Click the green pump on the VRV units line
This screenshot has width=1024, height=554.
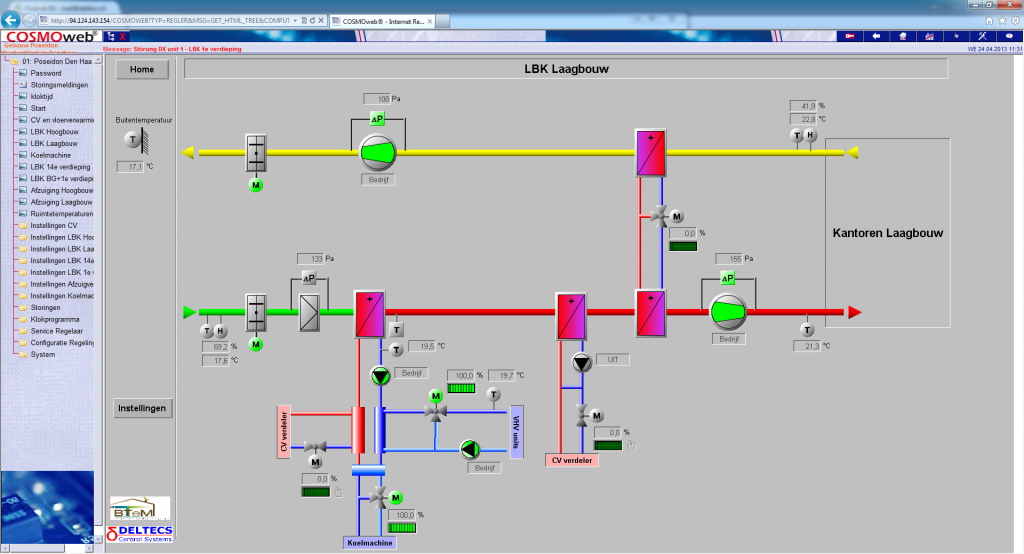(x=470, y=449)
